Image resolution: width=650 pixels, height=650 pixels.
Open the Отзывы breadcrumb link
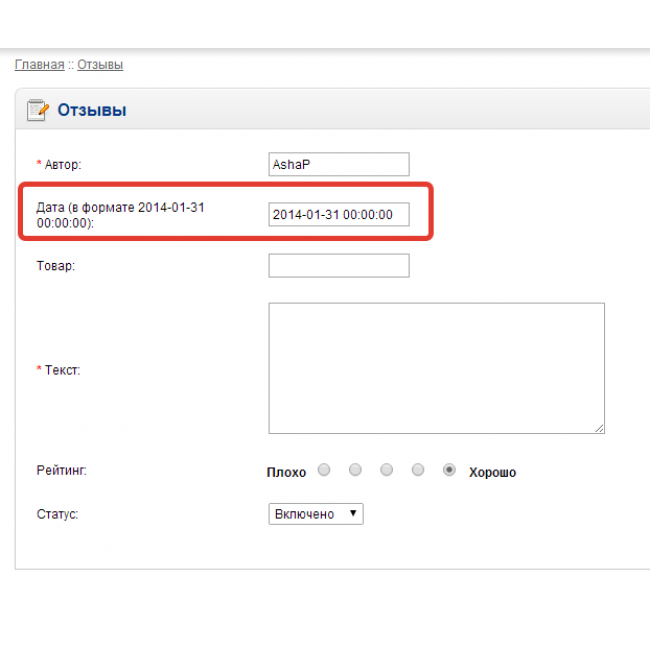(100, 65)
